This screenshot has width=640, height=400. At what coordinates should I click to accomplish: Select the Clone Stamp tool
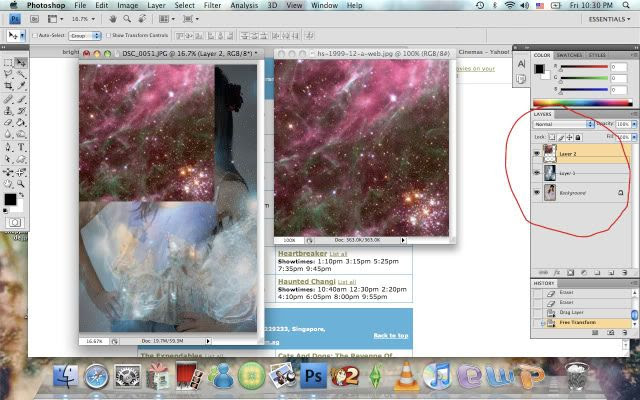8,111
